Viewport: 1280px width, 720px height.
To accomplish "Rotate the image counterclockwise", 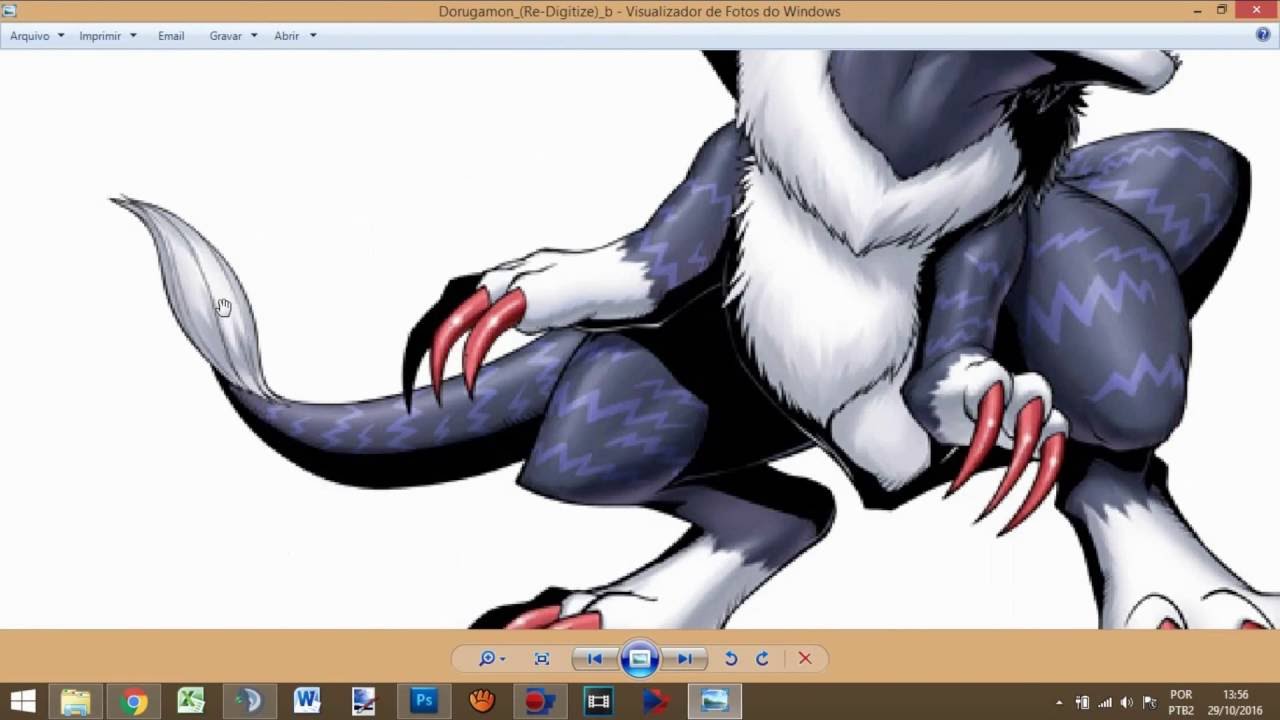I will (731, 658).
